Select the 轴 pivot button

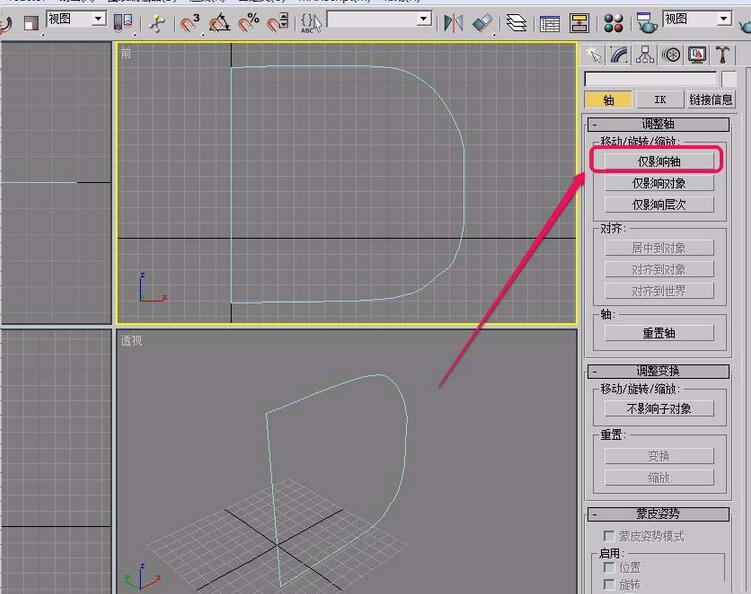click(608, 100)
